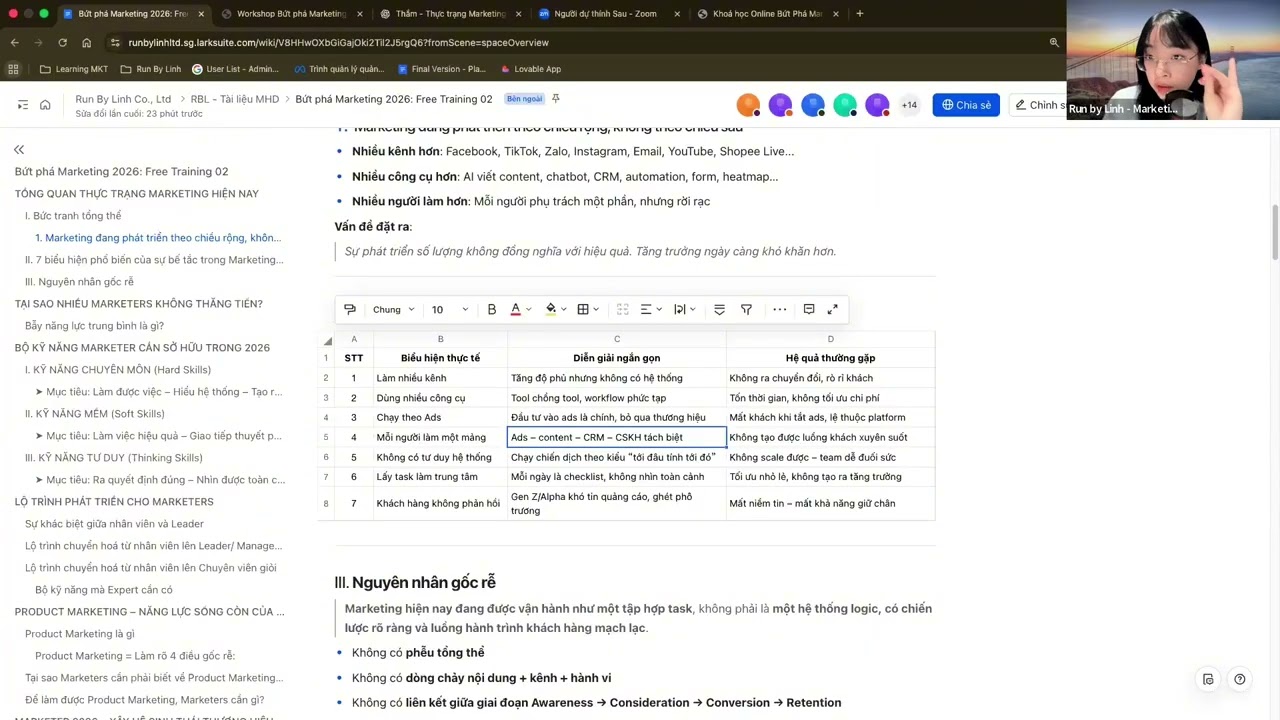Open the sidebar menu list icon
Screen dimensions: 1280x720
(x=23, y=105)
